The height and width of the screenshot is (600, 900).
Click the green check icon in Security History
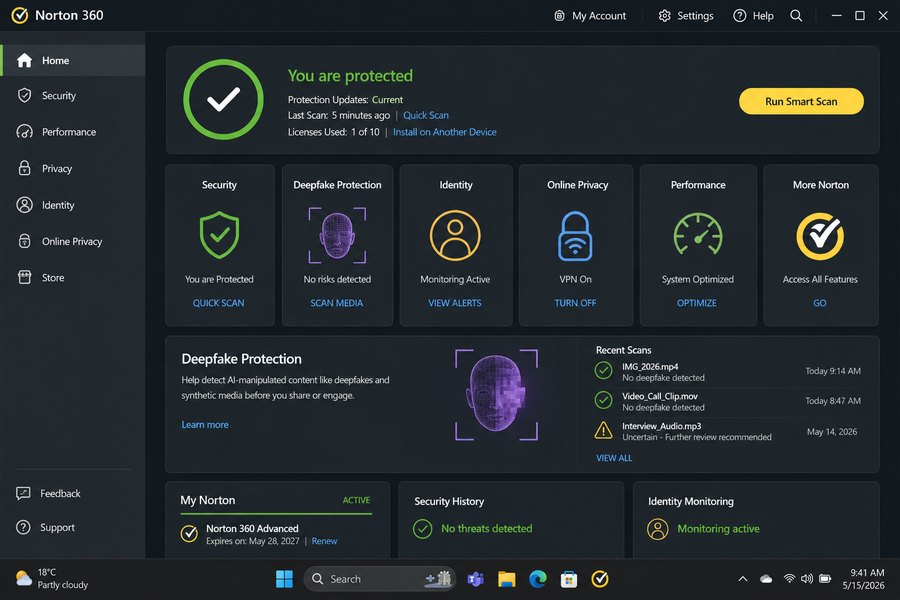click(x=422, y=529)
